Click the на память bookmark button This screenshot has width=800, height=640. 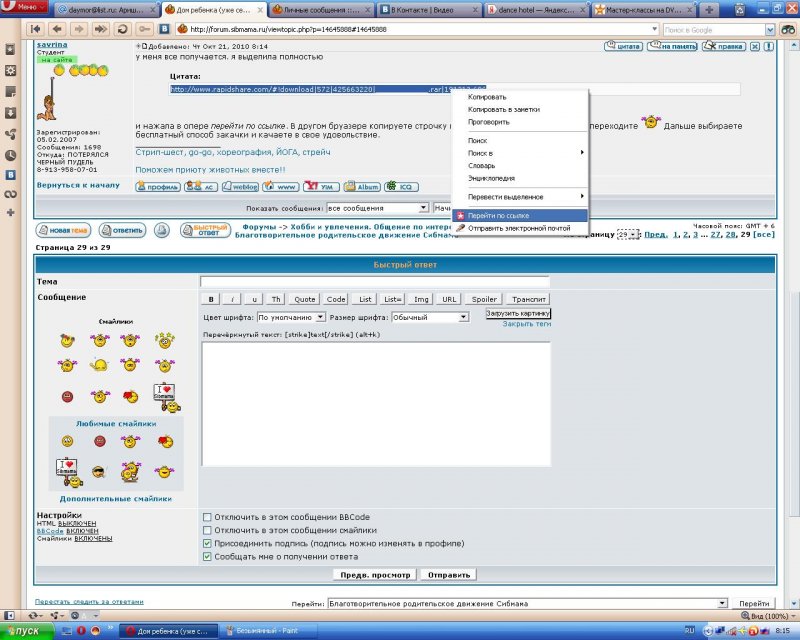[x=672, y=46]
